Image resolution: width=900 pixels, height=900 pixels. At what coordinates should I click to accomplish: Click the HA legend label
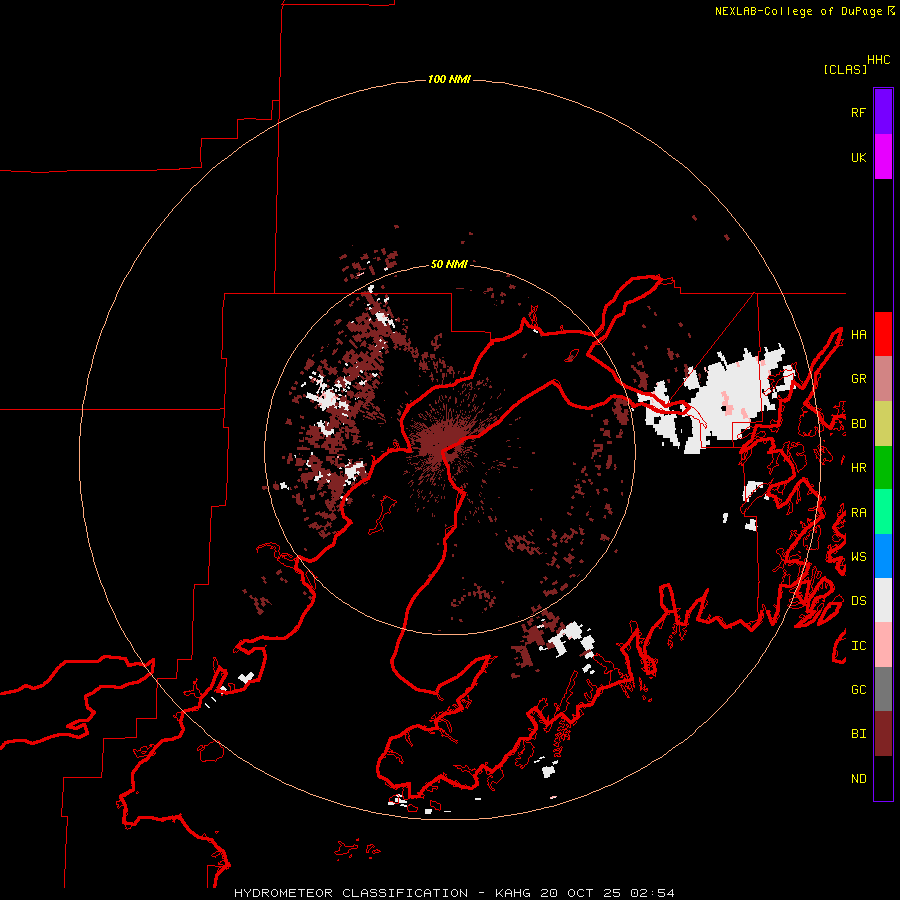tap(858, 335)
